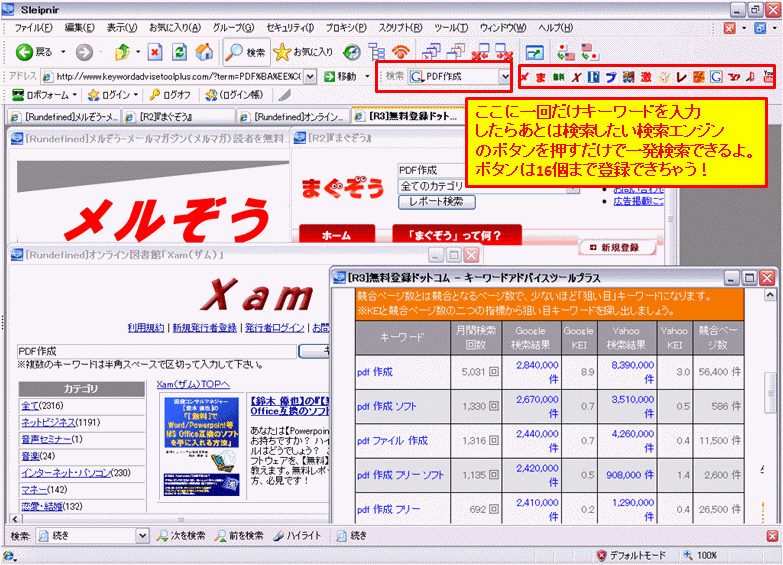Expand the search box PDF作成 dropdown
Screen dimensions: 783x565
click(505, 76)
